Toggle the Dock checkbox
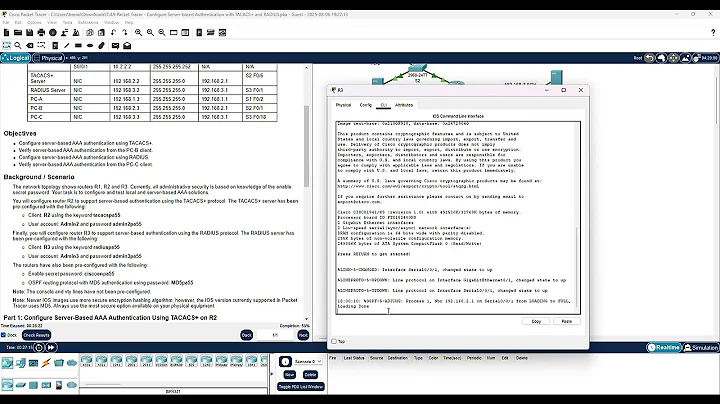The height and width of the screenshot is (404, 720). 4,335
